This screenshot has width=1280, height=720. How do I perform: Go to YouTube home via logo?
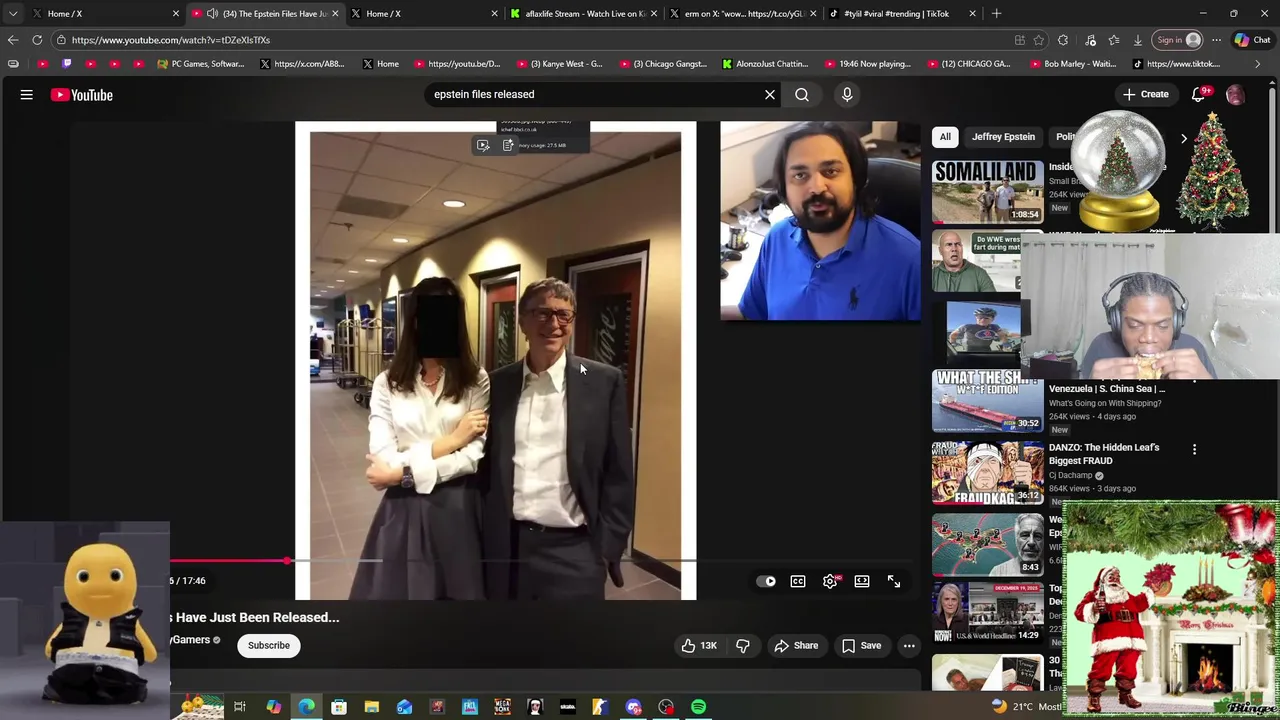pos(82,95)
